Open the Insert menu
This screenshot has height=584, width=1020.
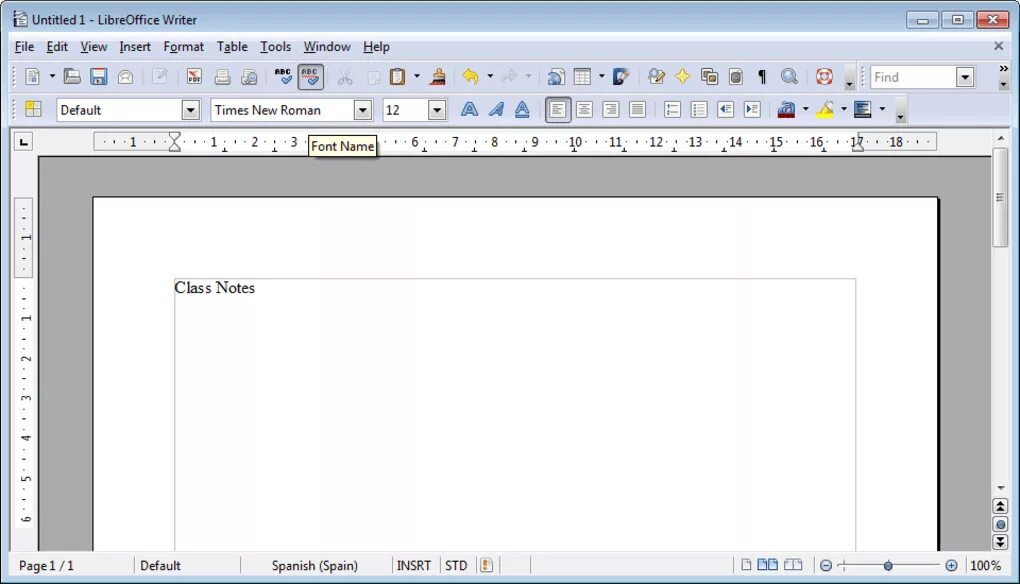point(135,47)
